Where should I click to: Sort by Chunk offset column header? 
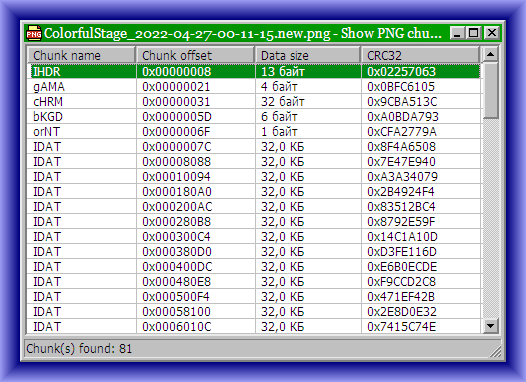tap(196, 55)
